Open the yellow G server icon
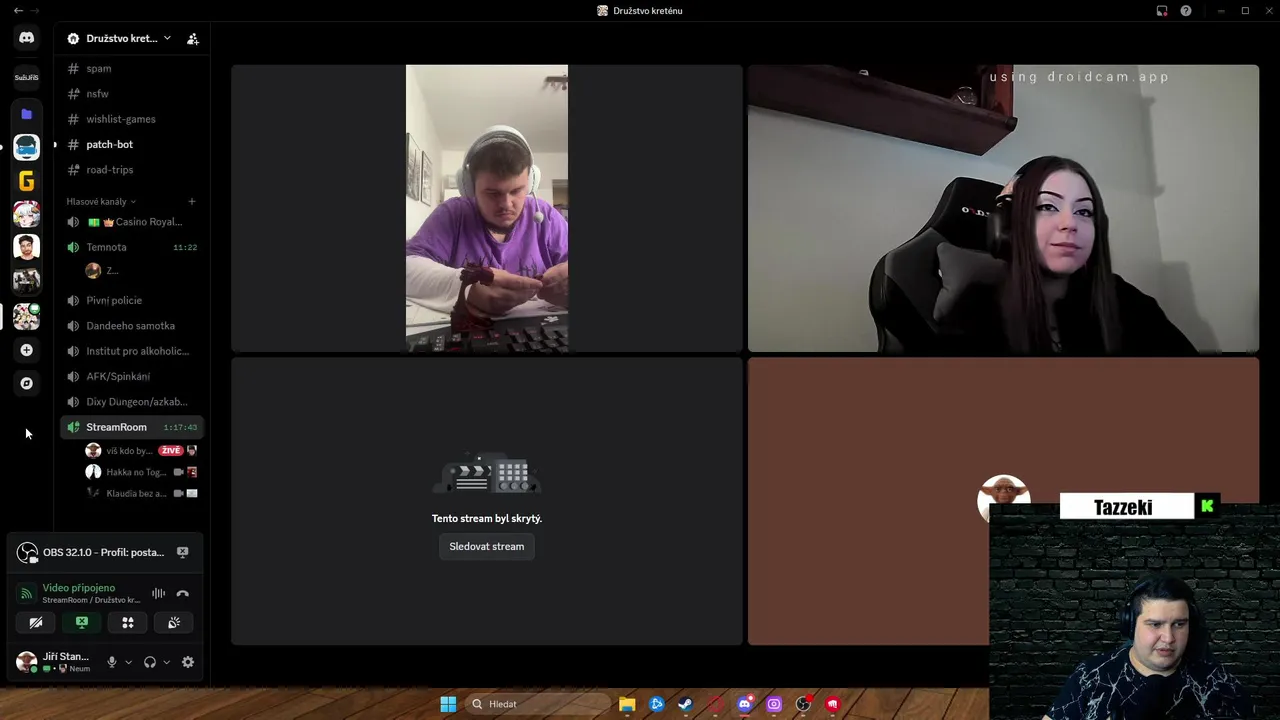This screenshot has width=1280, height=720. point(27,181)
